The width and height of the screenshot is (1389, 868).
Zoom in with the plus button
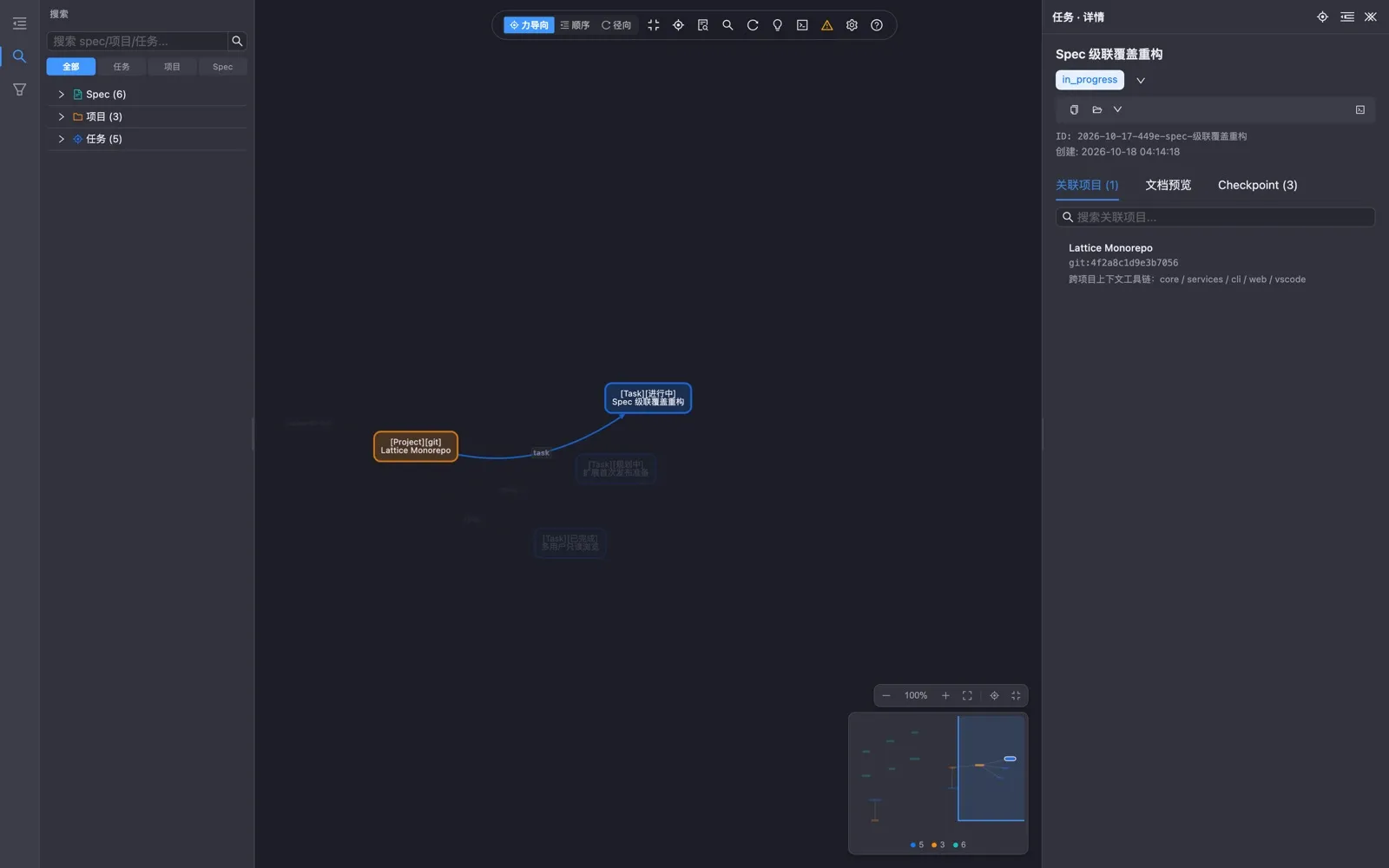pos(945,695)
